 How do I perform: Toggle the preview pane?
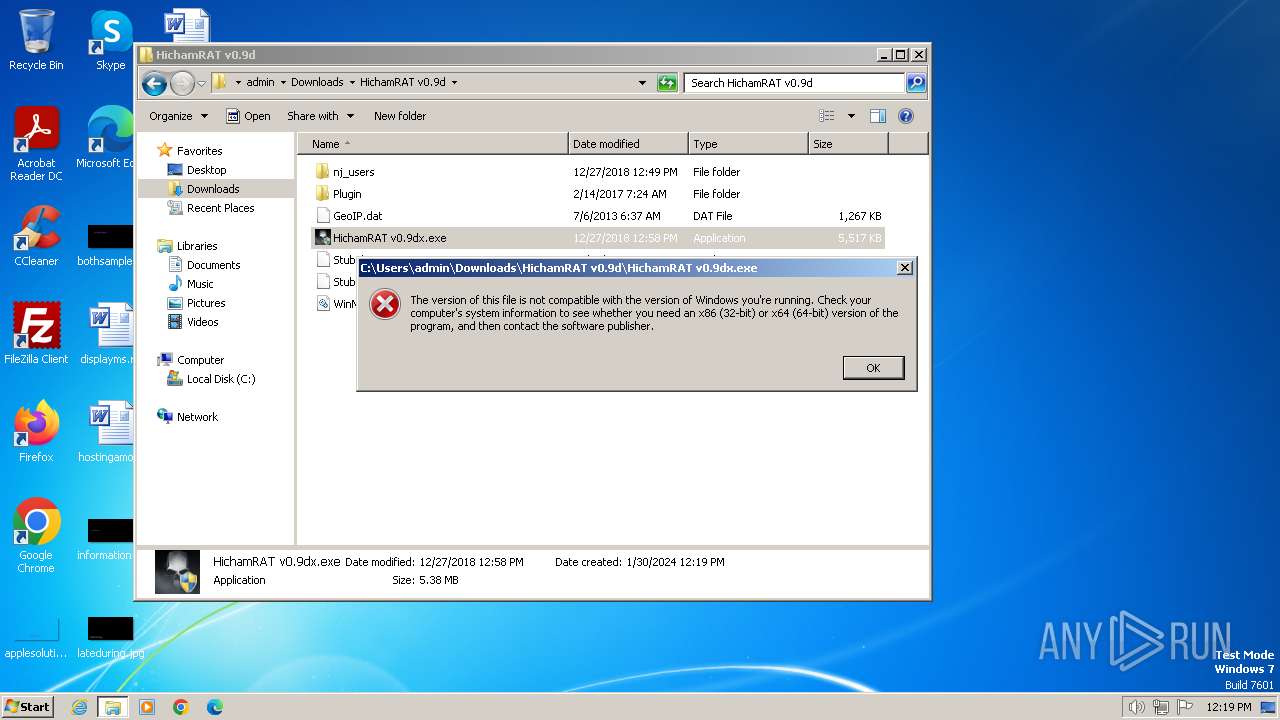pos(878,116)
